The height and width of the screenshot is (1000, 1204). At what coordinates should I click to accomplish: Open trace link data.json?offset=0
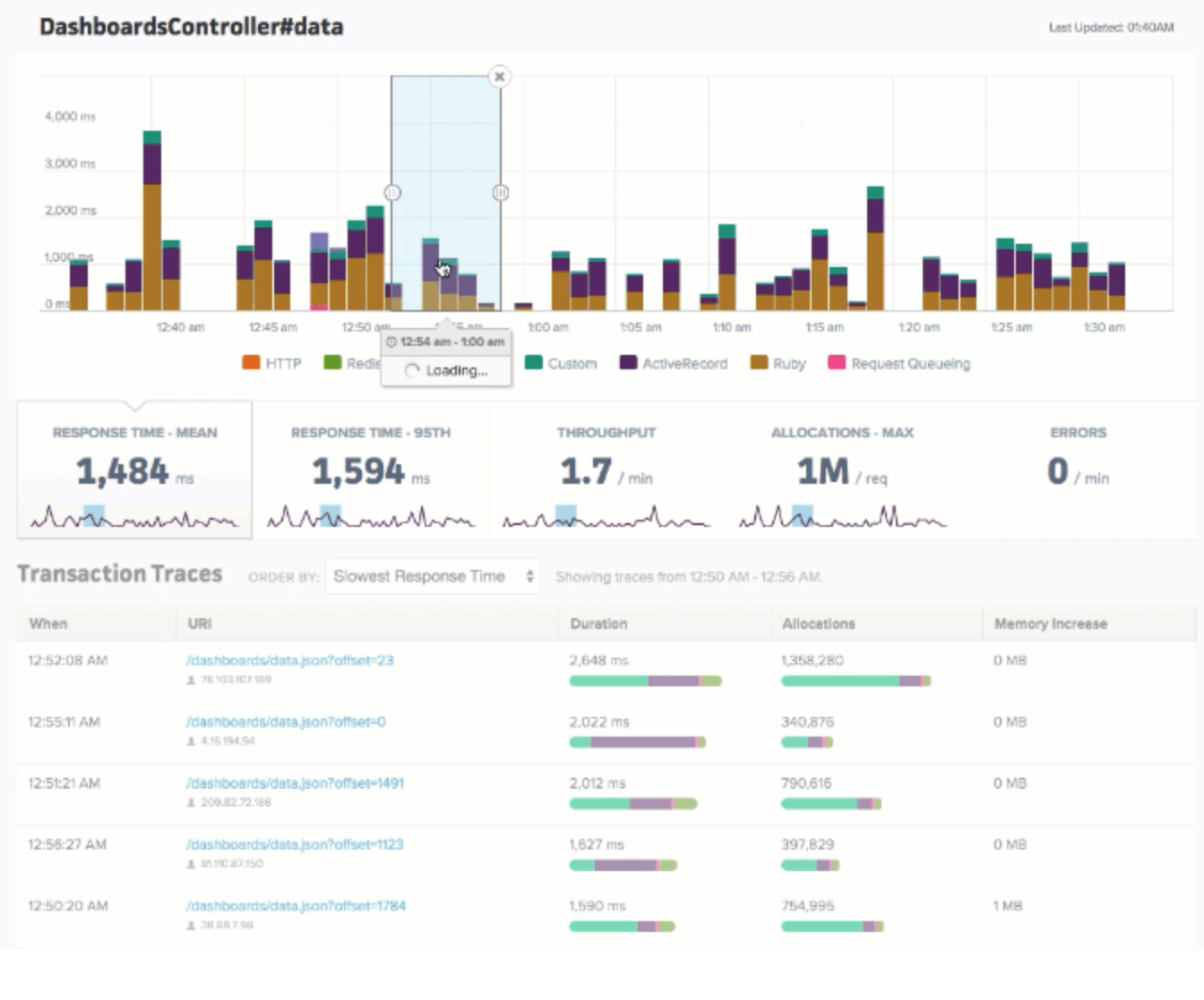(286, 721)
